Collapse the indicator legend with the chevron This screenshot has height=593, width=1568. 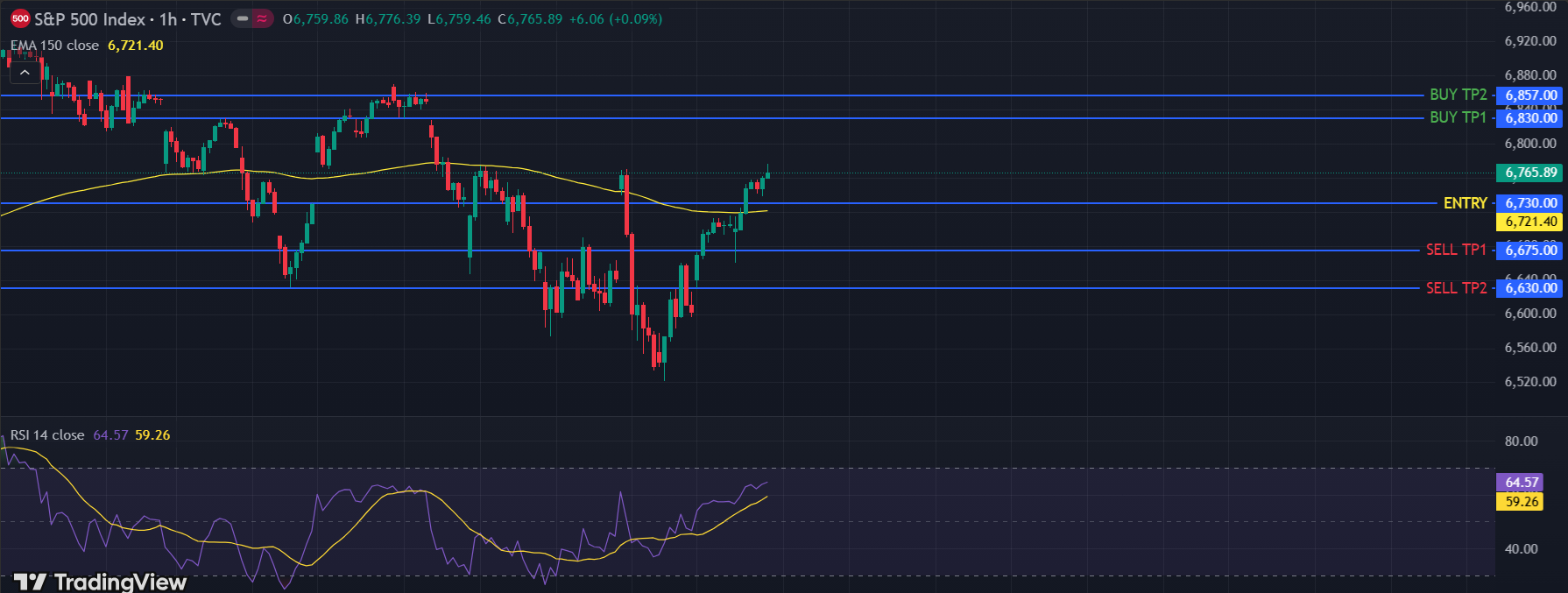click(25, 73)
